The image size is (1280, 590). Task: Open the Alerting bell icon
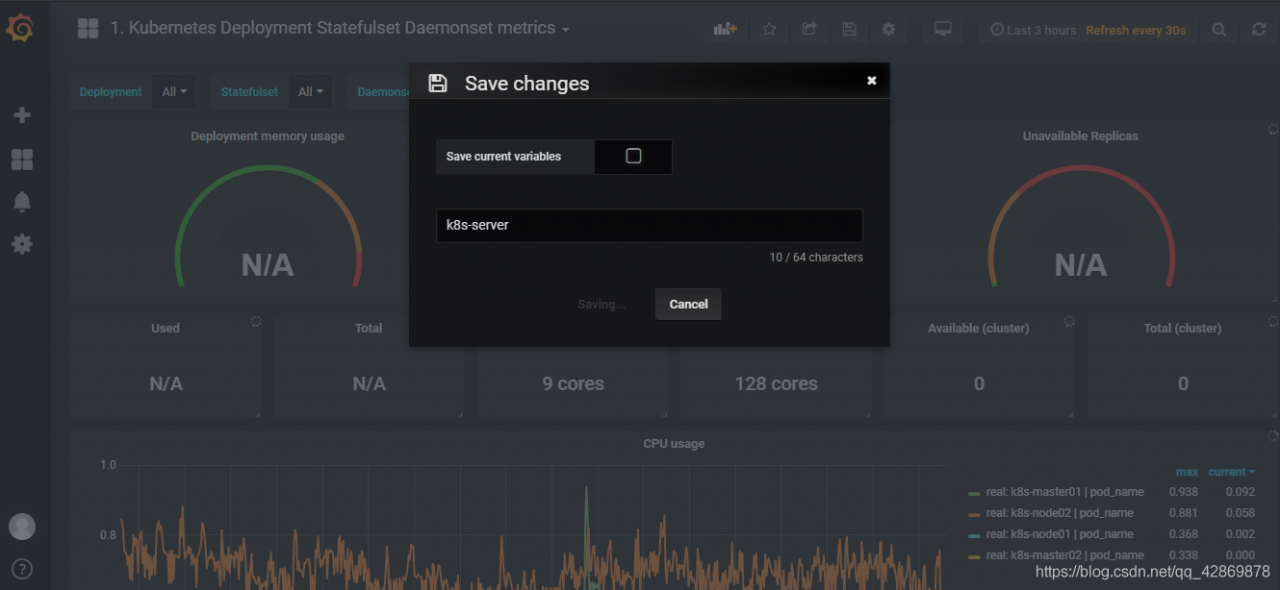[22, 202]
